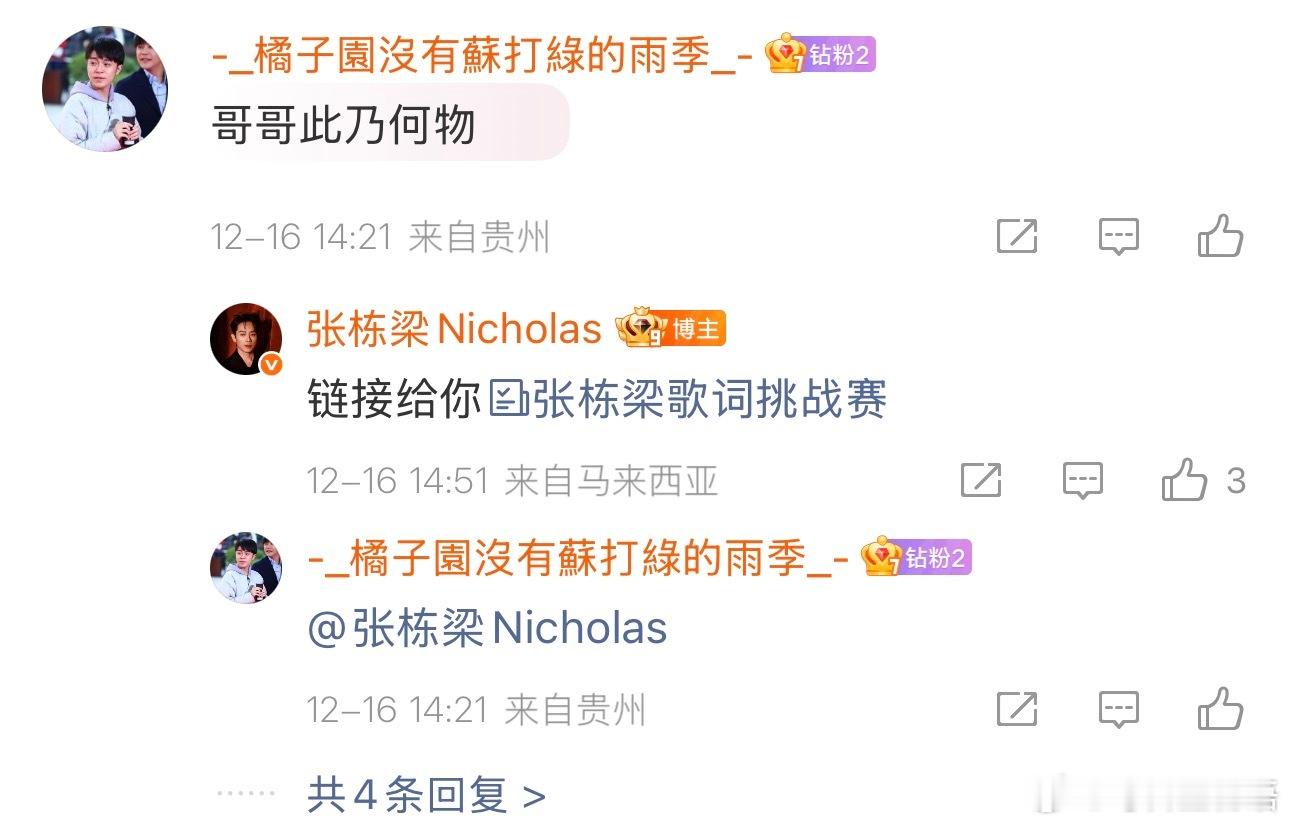
Task: Like 张栋梁Nicholas's reply with 3 likes
Action: (1184, 481)
